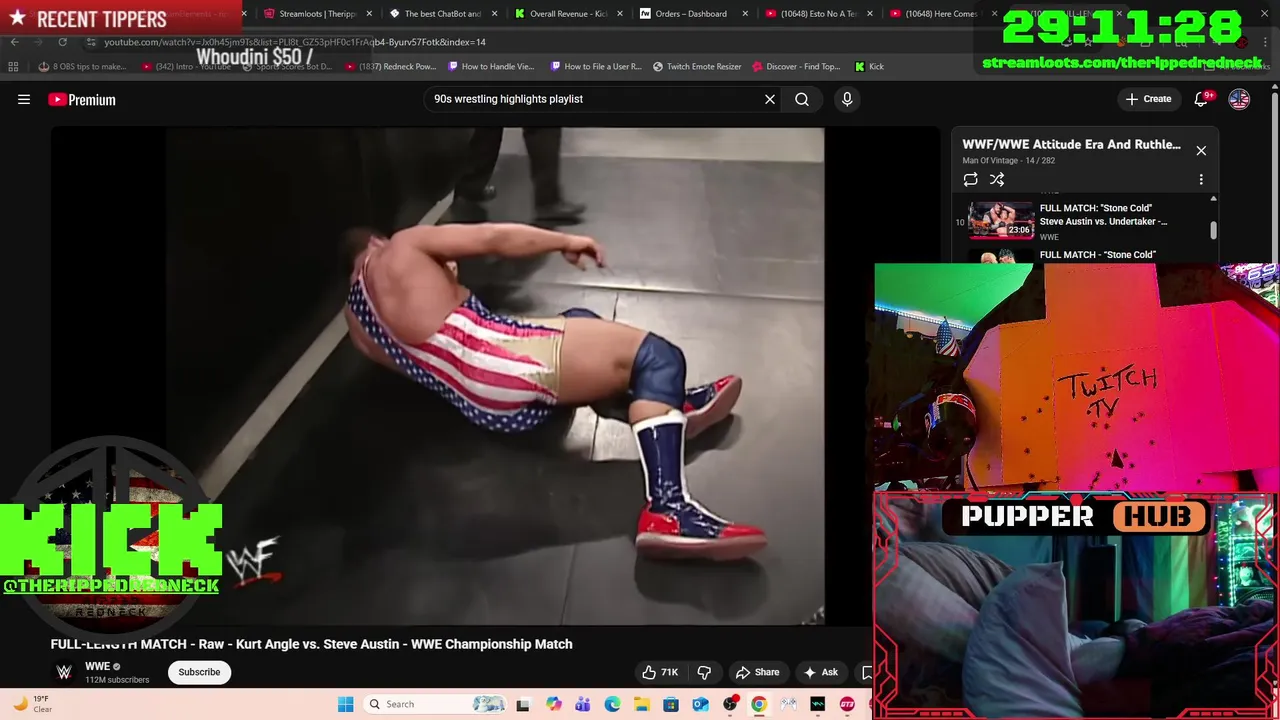Open Discover - Find Top... bookmark
Viewport: 1280px width, 720px height.
[x=796, y=66]
